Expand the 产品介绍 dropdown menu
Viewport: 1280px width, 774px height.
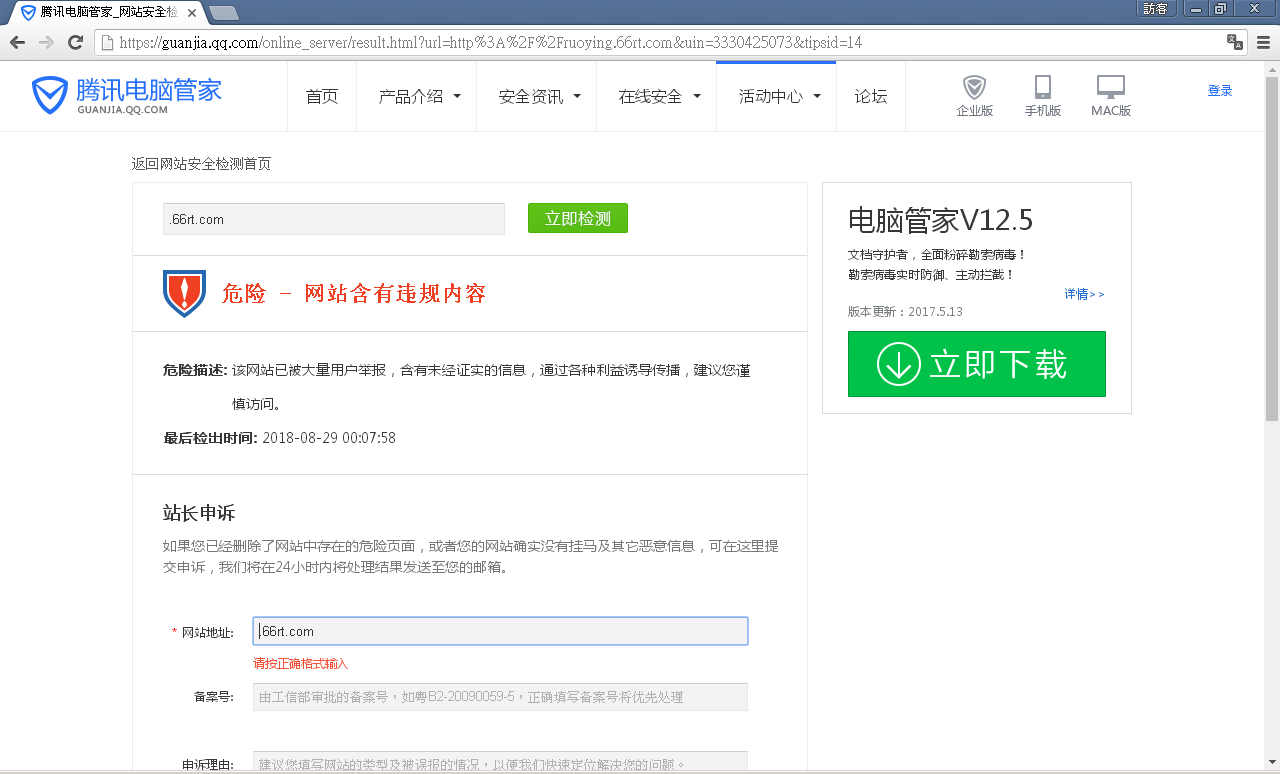(x=419, y=96)
